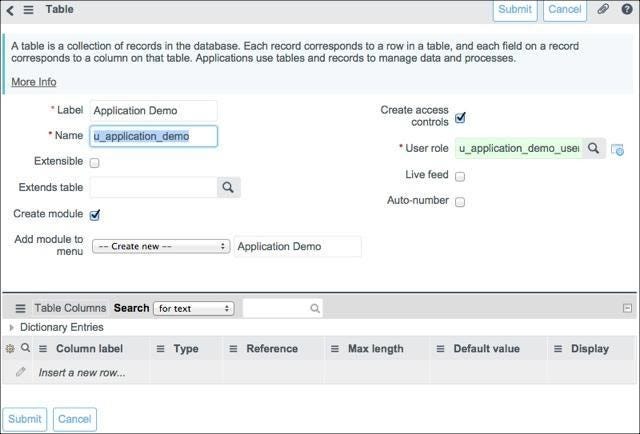
Task: Click the pencil icon on the new row
Action: pyautogui.click(x=20, y=372)
